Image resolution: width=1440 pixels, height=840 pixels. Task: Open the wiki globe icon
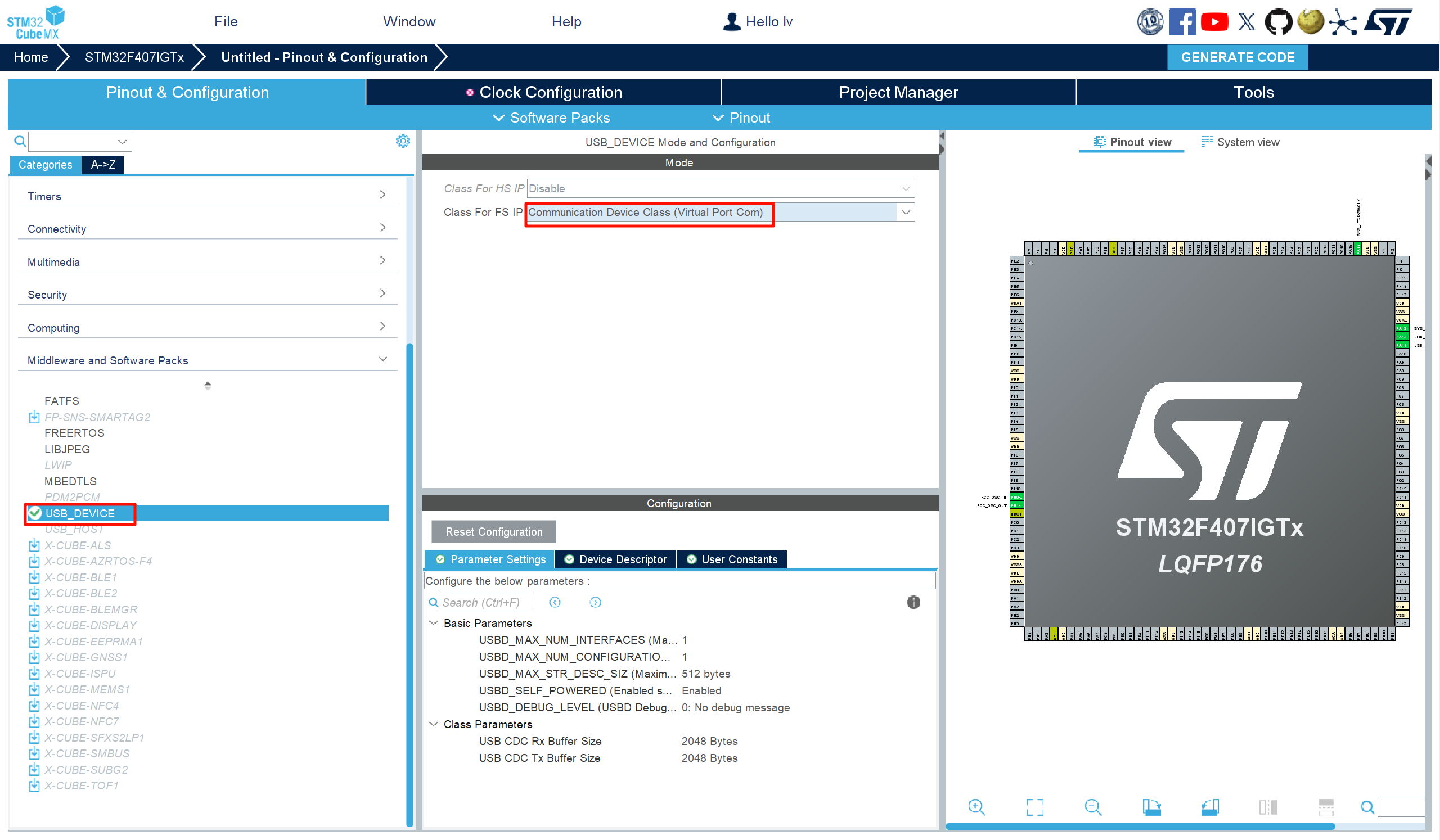[1310, 22]
